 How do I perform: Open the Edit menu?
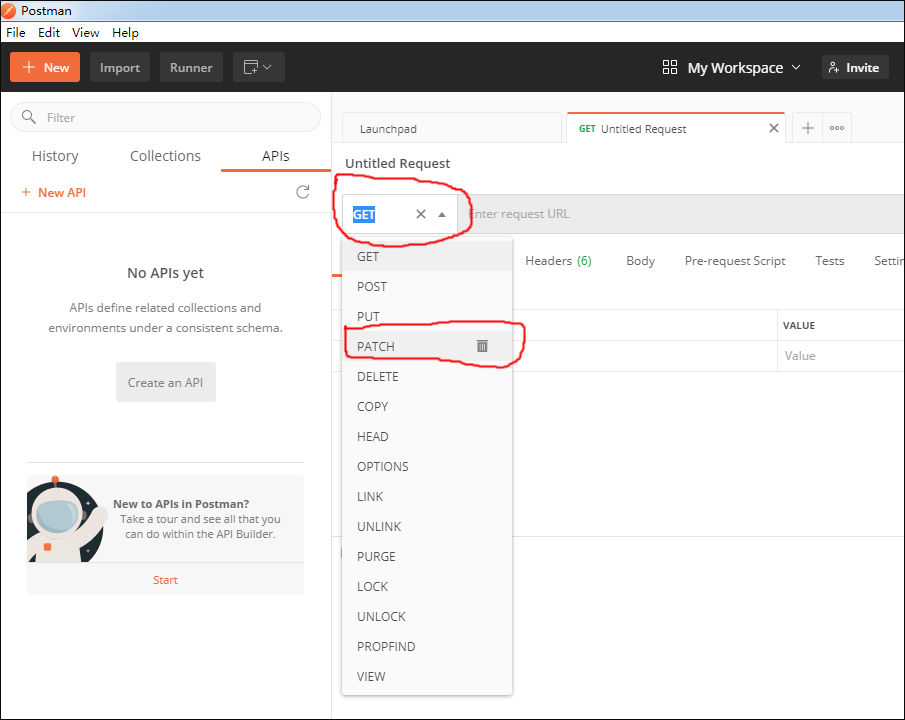click(49, 32)
